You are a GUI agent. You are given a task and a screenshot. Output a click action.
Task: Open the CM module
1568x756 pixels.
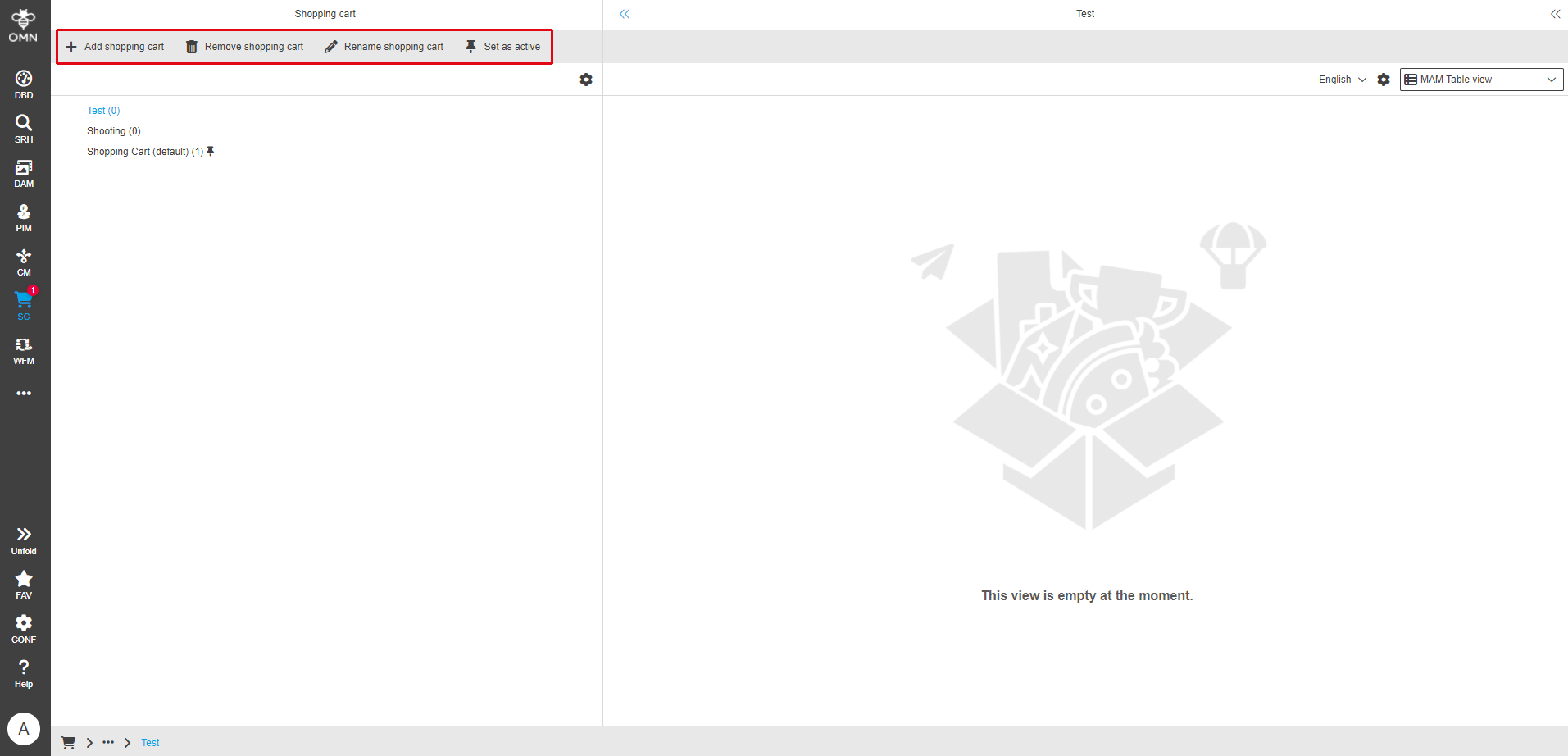(24, 262)
